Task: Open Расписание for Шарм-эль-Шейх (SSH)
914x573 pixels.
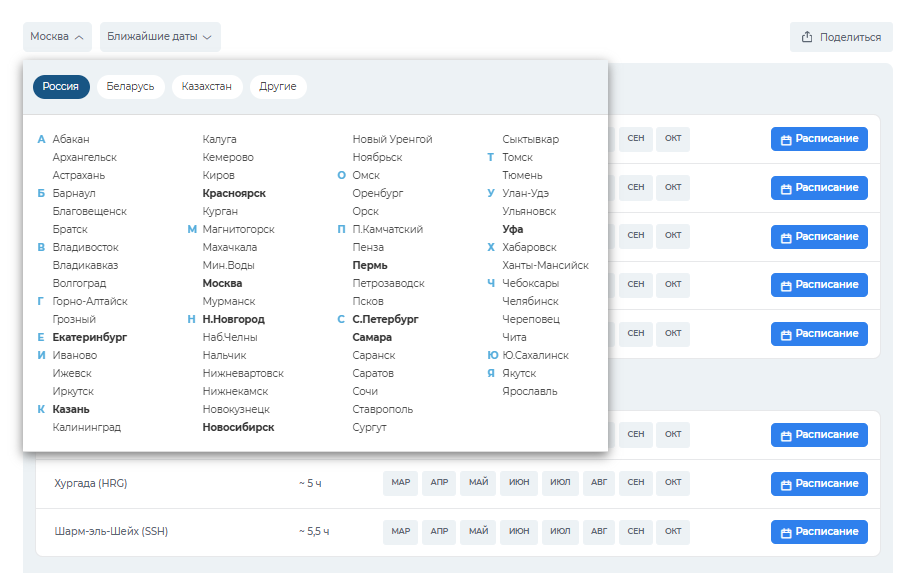Action: (x=819, y=532)
